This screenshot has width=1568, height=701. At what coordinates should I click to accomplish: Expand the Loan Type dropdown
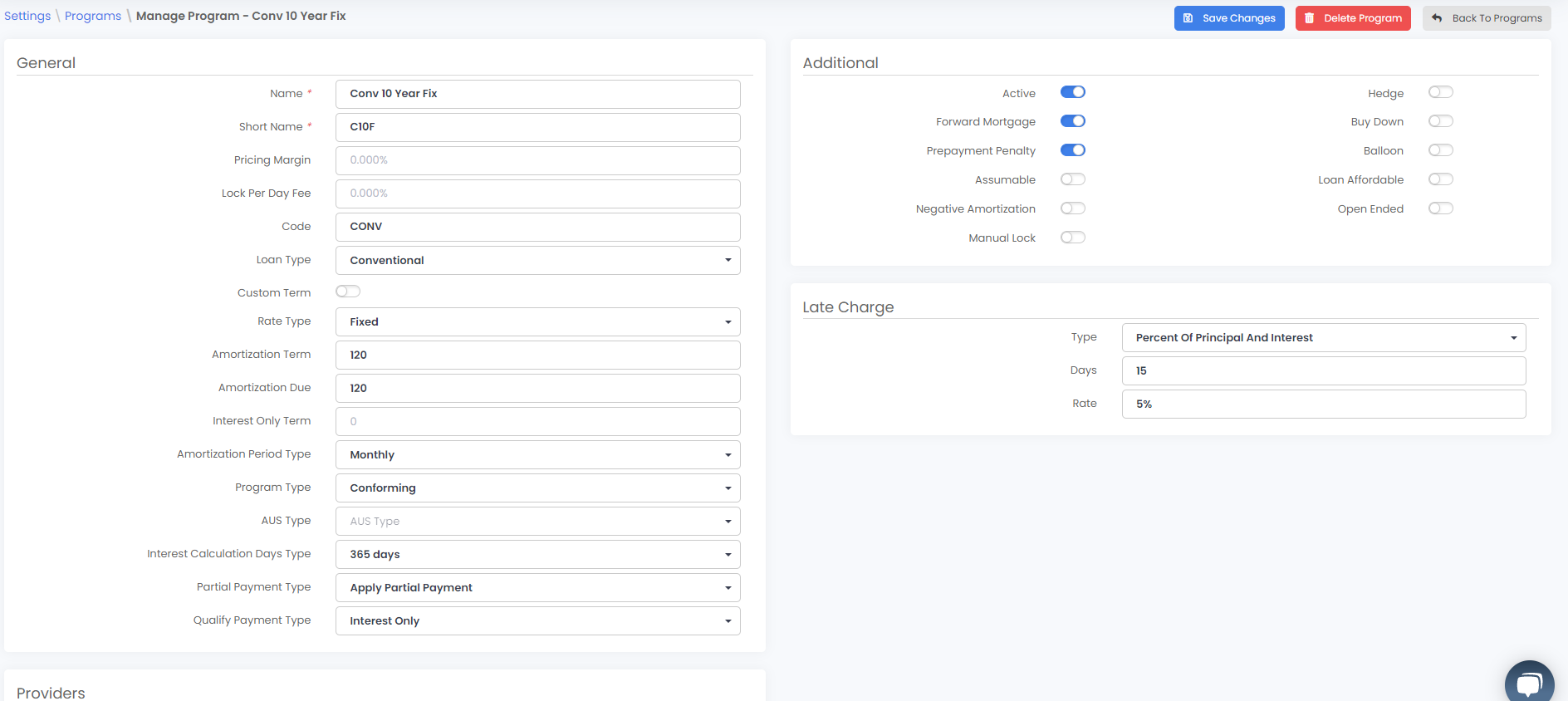(x=537, y=260)
